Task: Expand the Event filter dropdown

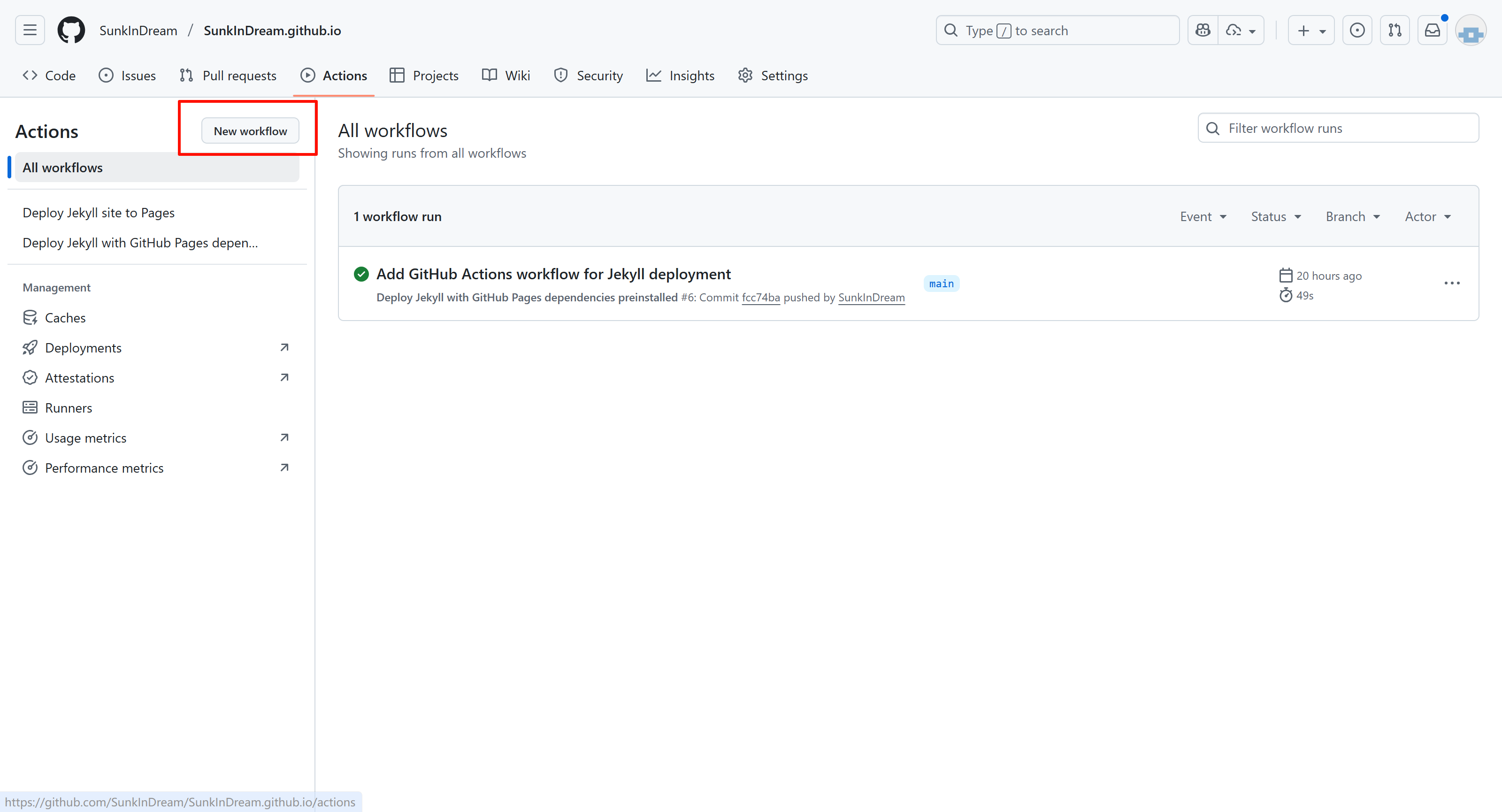Action: click(1203, 217)
